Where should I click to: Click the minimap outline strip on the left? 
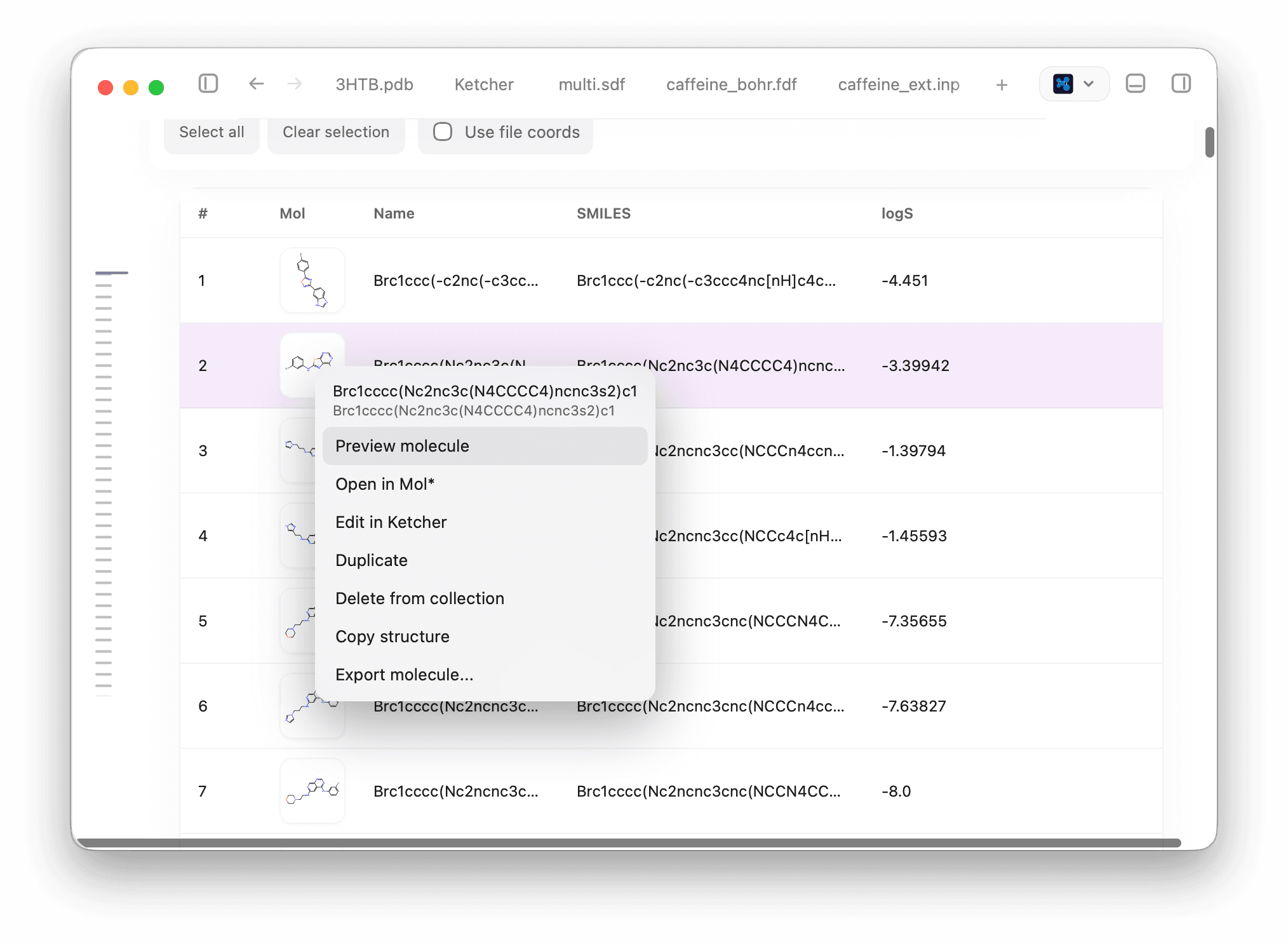pos(111,484)
